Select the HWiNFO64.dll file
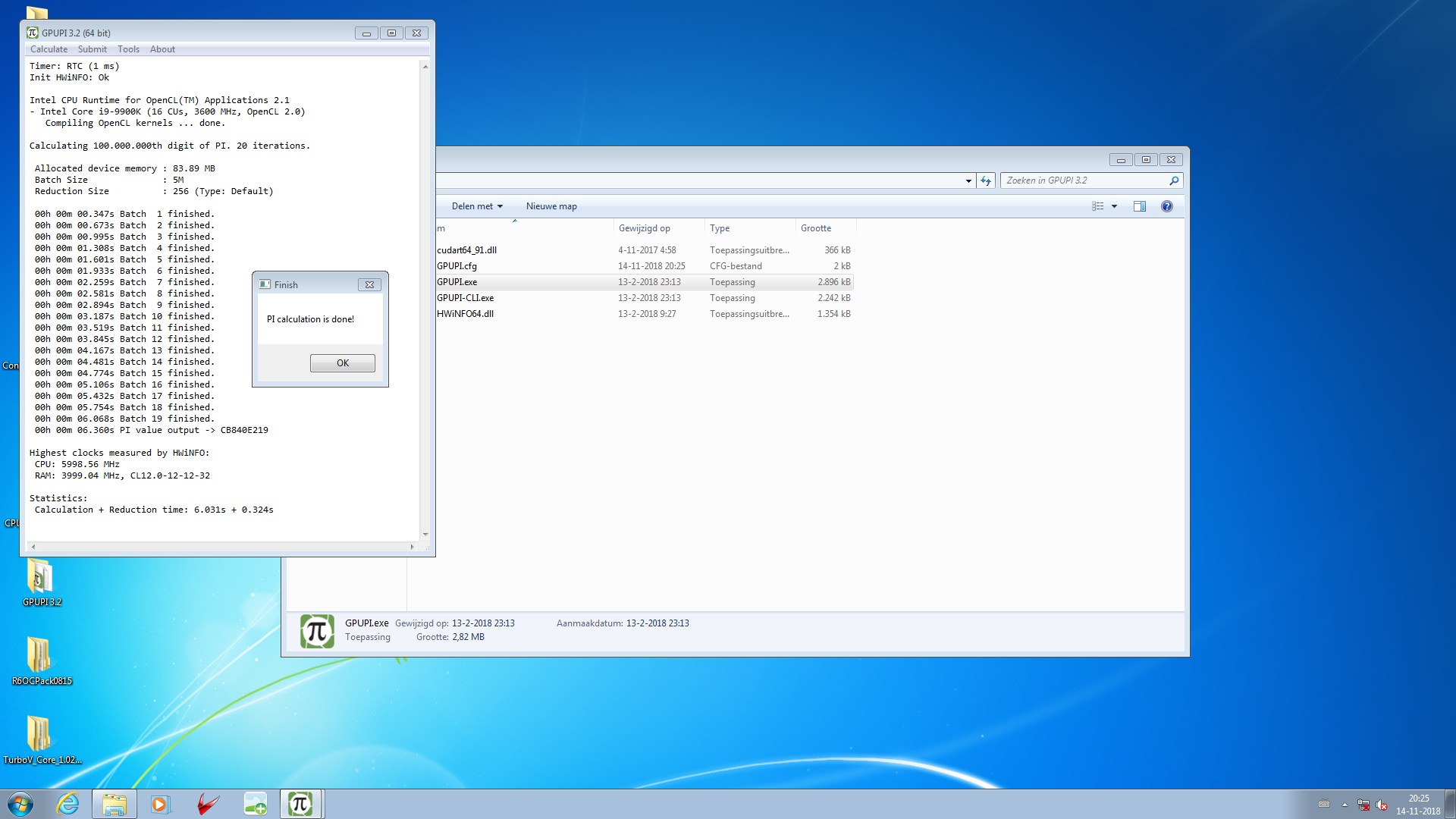1456x819 pixels. pos(465,314)
